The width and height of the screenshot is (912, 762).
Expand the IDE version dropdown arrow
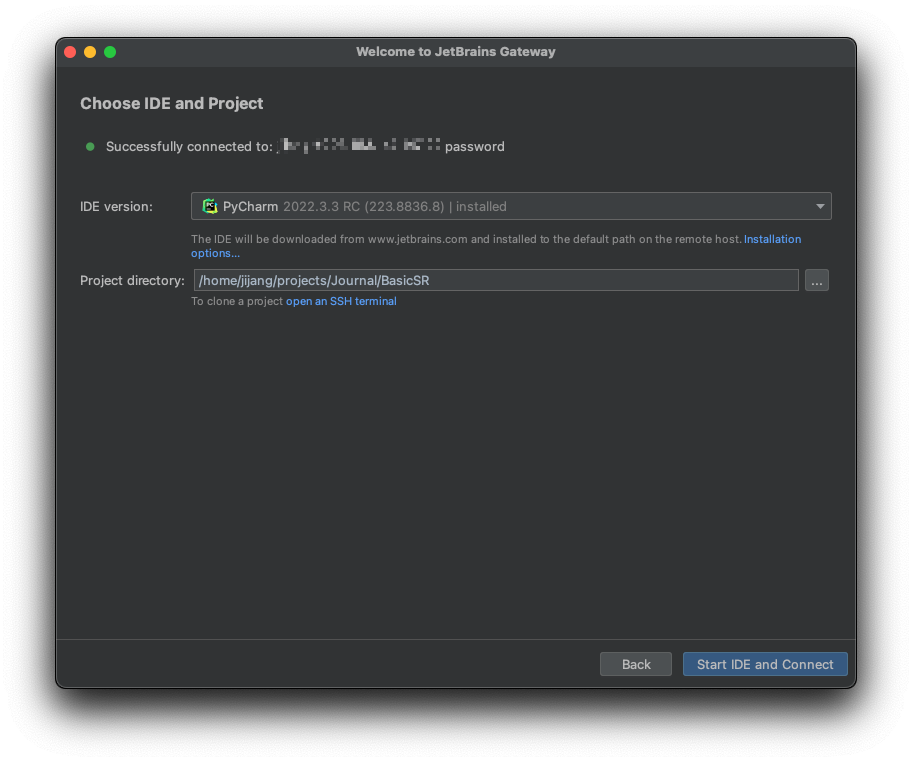[x=820, y=206]
